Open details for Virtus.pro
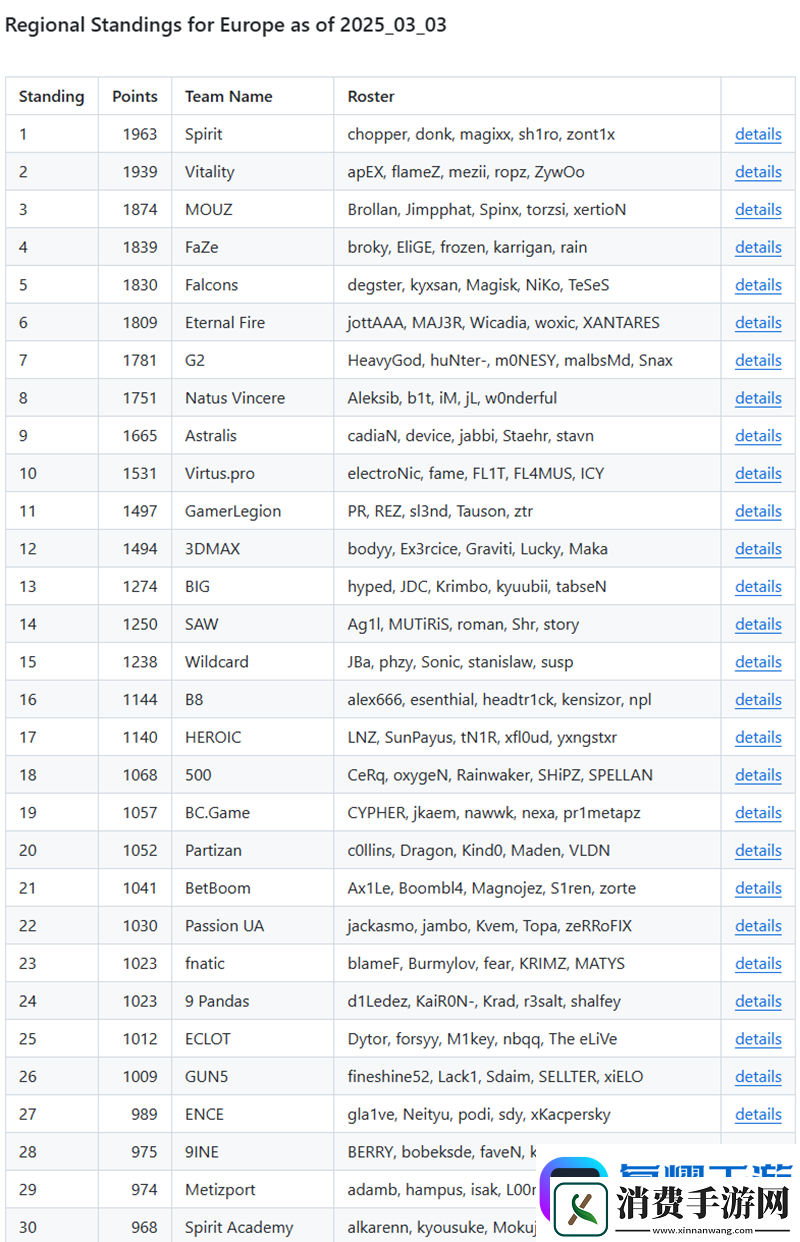Viewport: 800px width, 1242px height. click(758, 473)
